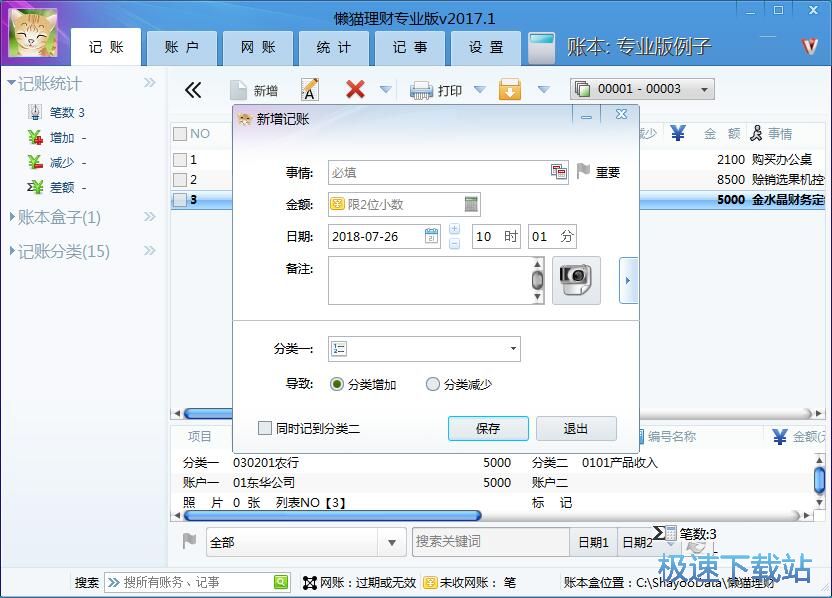832x598 pixels.
Task: Check the row 3 checkbox
Action: coord(180,200)
